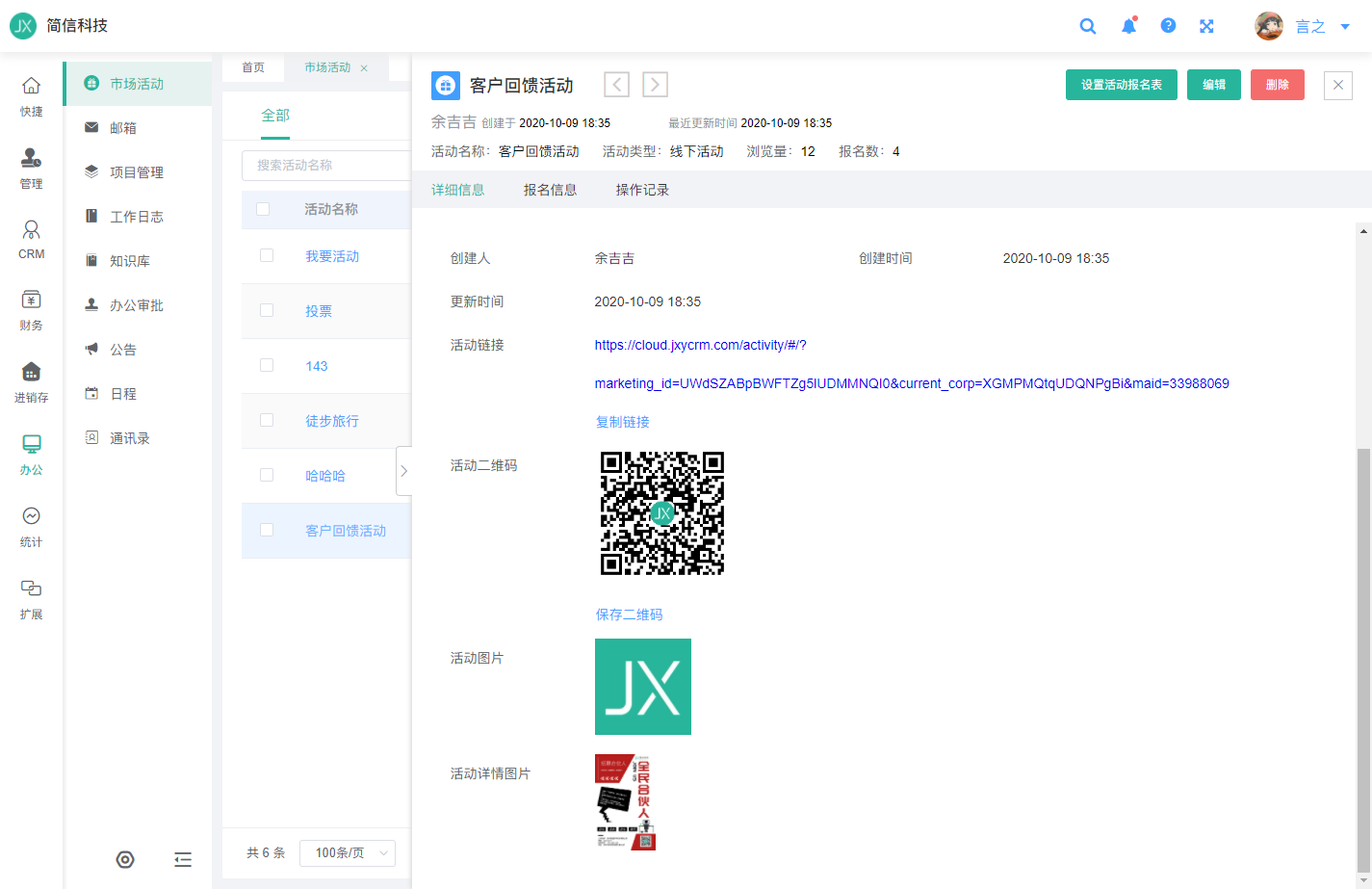Click the green 编辑 button
Viewport: 1372px width, 889px height.
tap(1214, 85)
